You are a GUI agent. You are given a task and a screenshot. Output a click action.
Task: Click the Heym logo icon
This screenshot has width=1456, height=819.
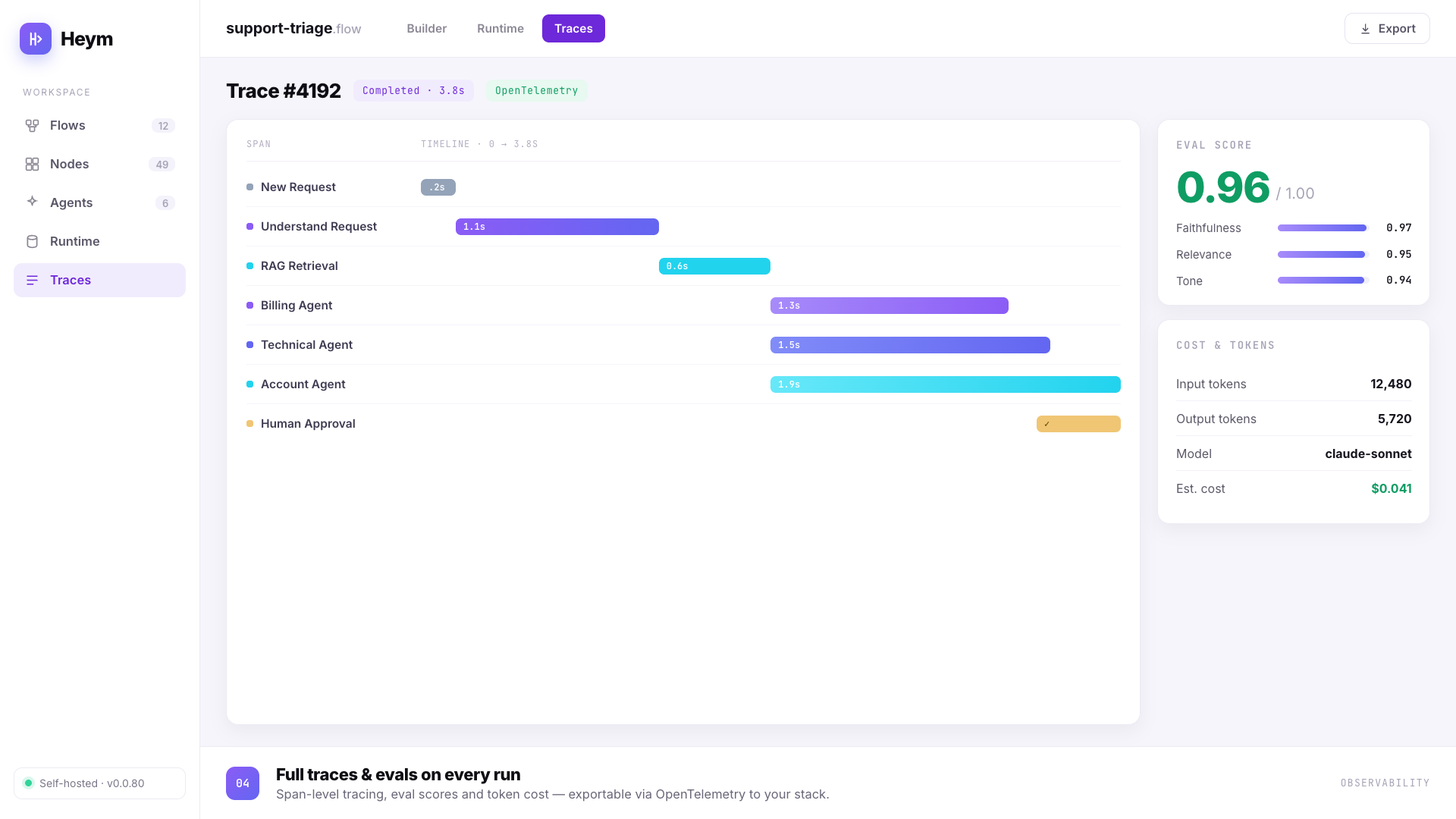point(36,39)
